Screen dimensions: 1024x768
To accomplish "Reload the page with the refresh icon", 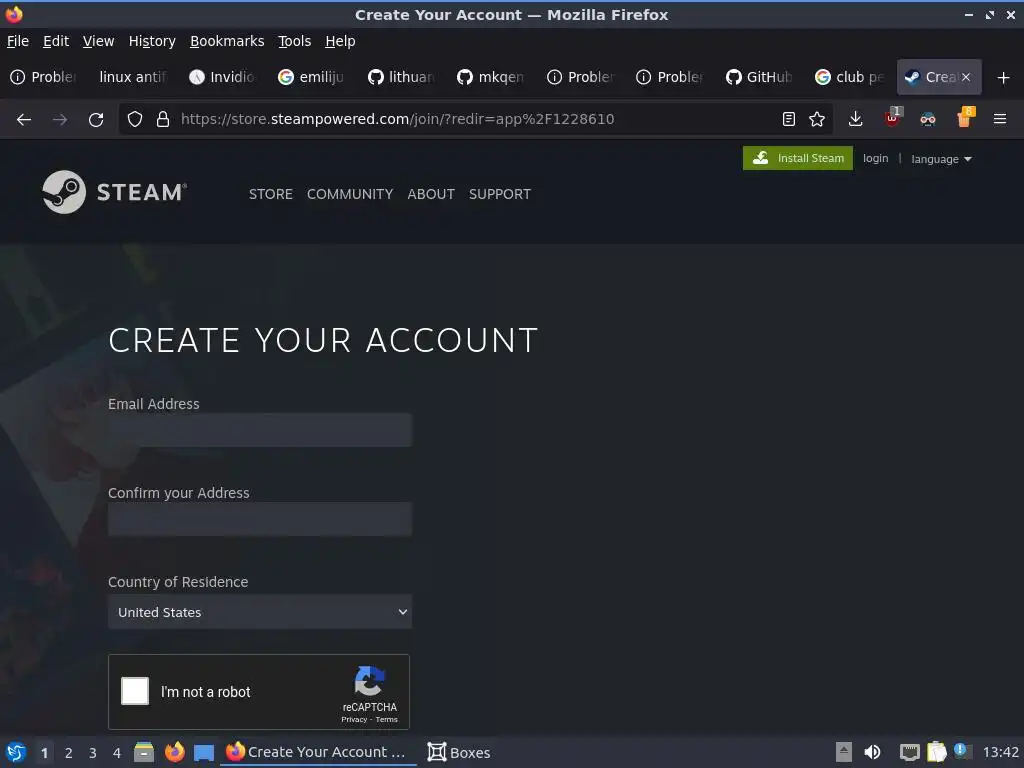I will pos(96,120).
